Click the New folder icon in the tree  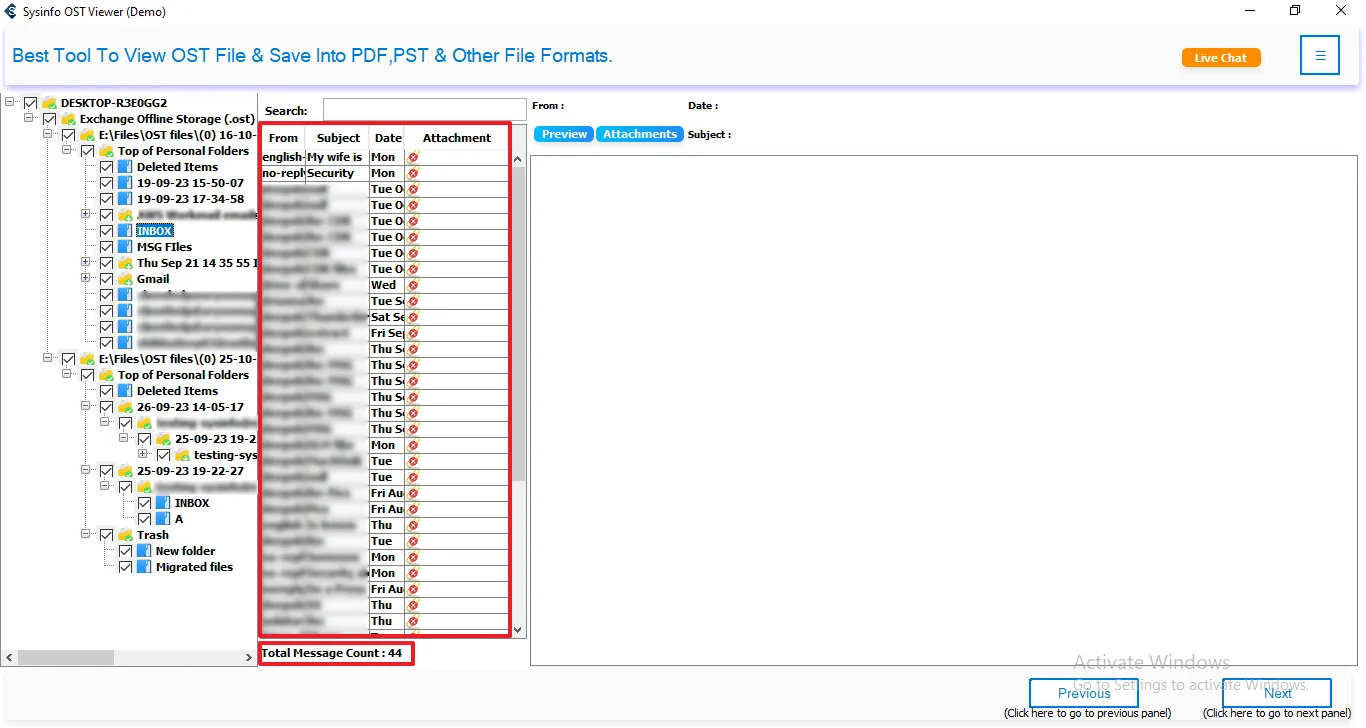click(144, 551)
